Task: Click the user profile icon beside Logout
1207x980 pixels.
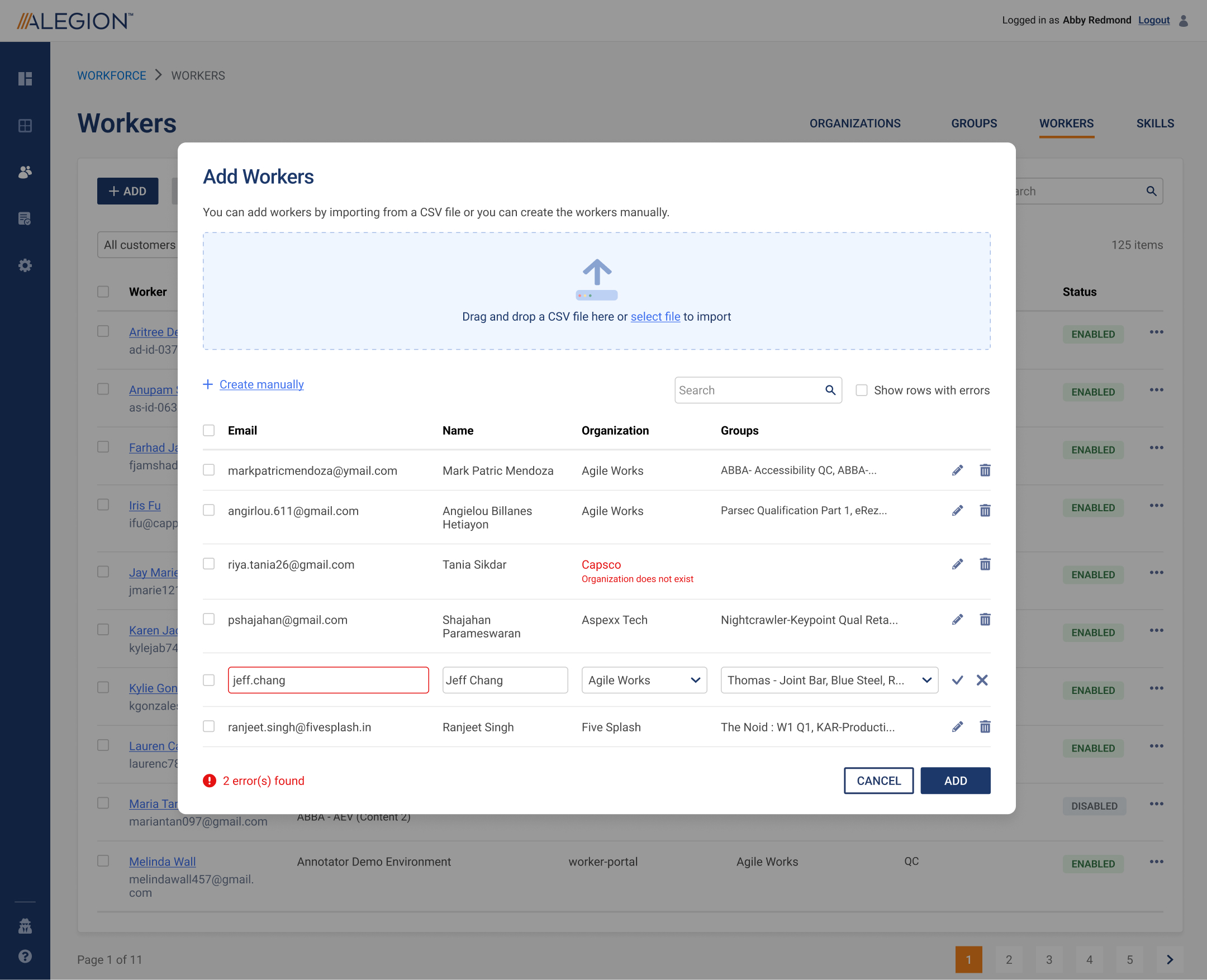Action: coord(1184,20)
